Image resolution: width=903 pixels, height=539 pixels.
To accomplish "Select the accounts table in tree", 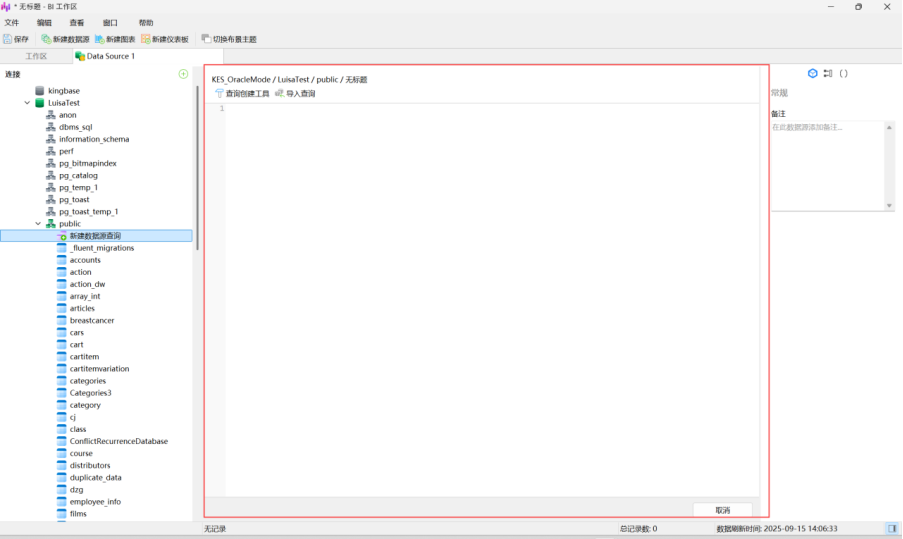I will tap(85, 260).
